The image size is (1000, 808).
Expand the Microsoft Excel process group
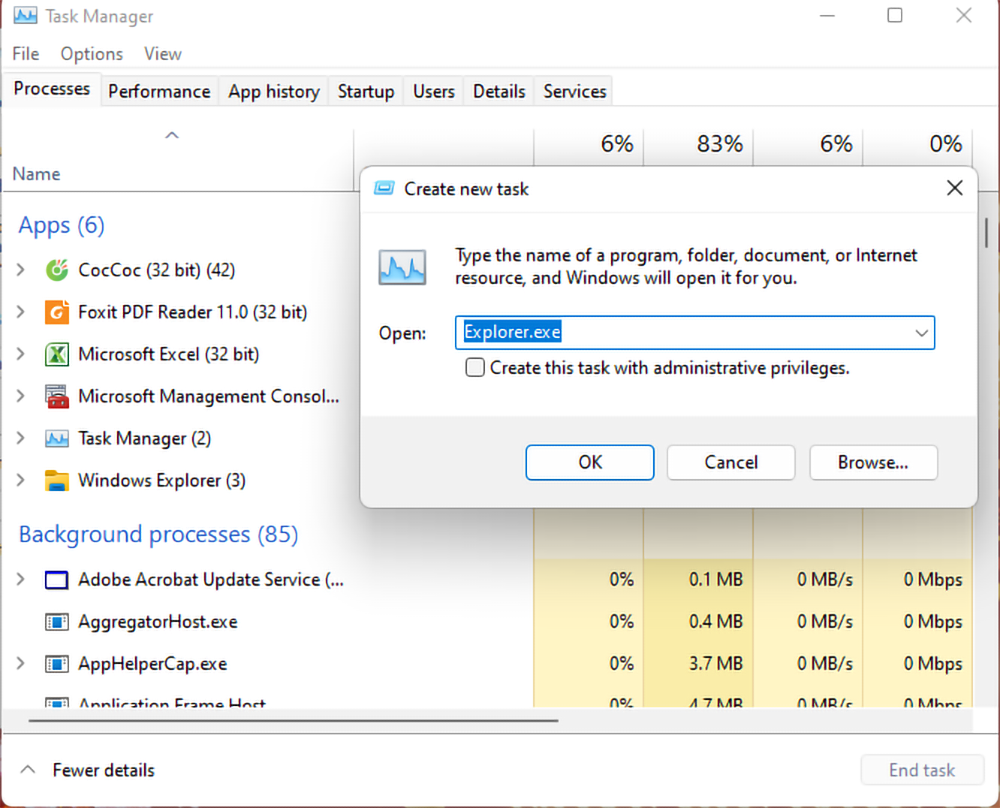click(x=20, y=354)
